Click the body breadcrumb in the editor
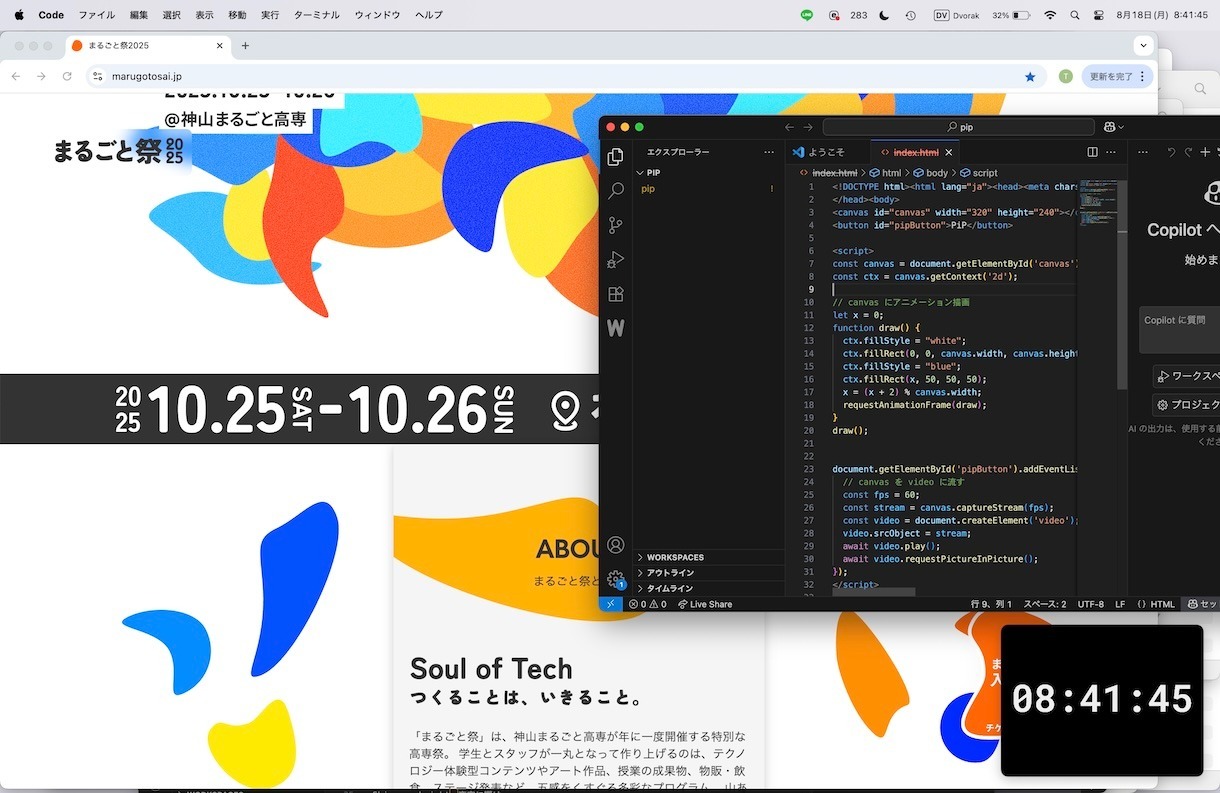This screenshot has width=1220, height=793. [929, 173]
